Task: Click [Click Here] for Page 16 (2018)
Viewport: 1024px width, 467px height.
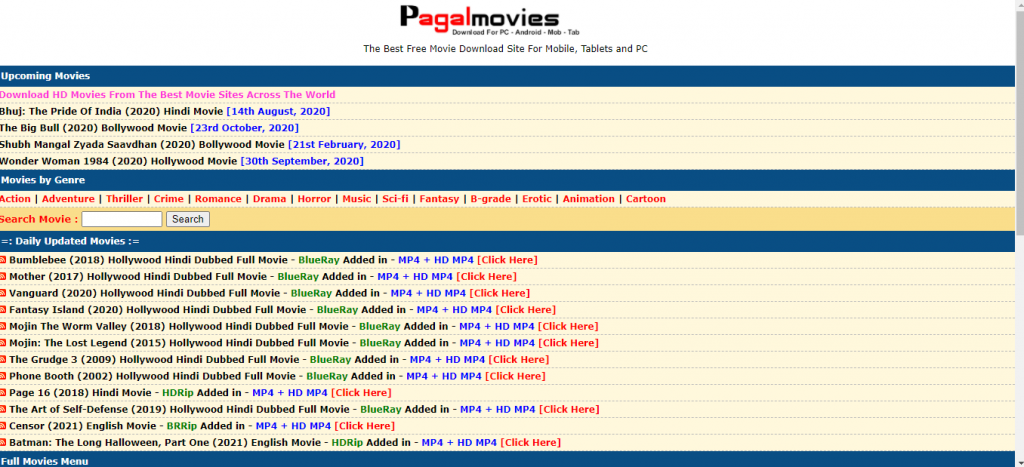Action: coord(361,393)
